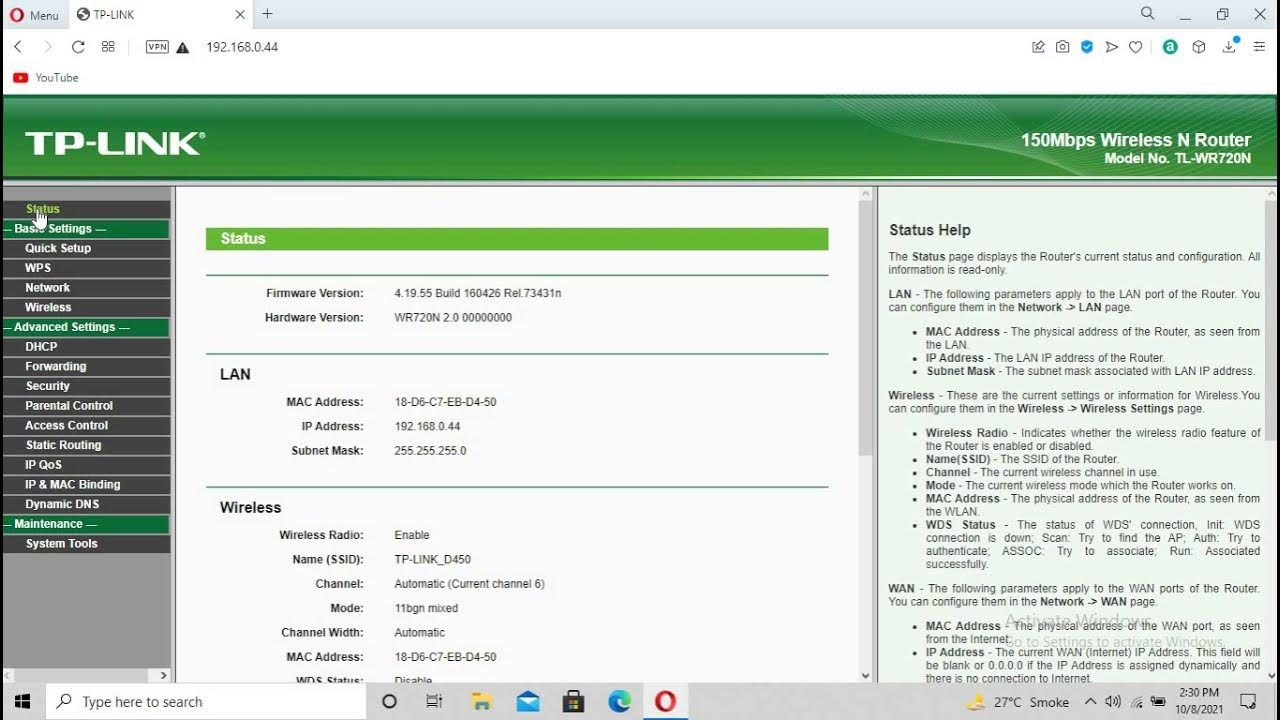Screen dimensions: 1280x720
Task: Expand the Wireless menu
Action: [x=48, y=307]
